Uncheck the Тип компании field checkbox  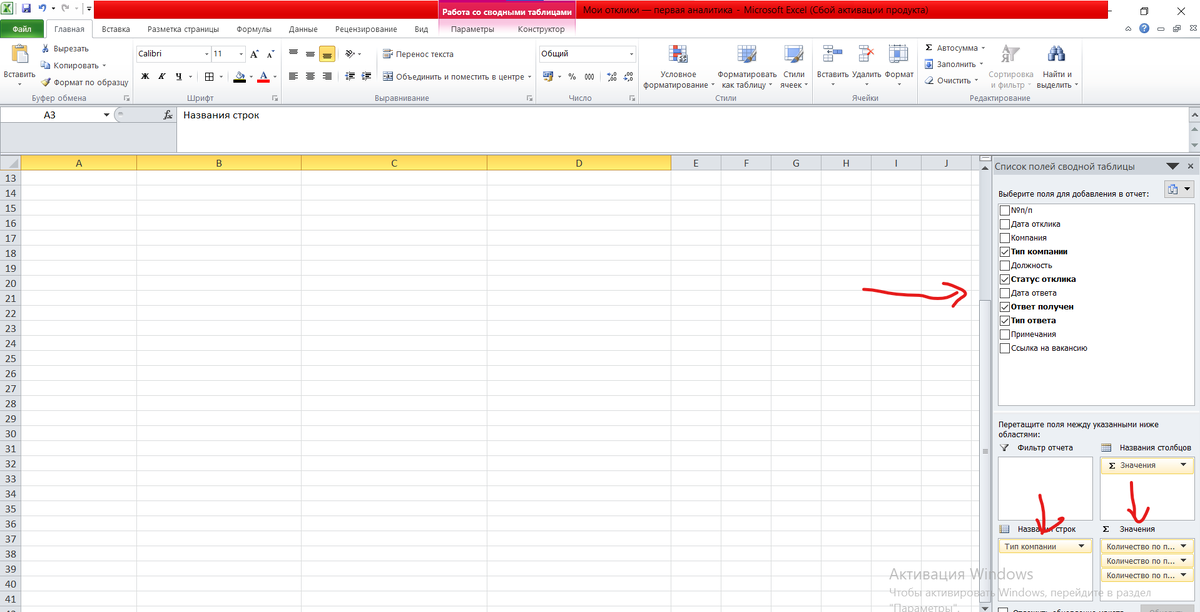(1005, 252)
